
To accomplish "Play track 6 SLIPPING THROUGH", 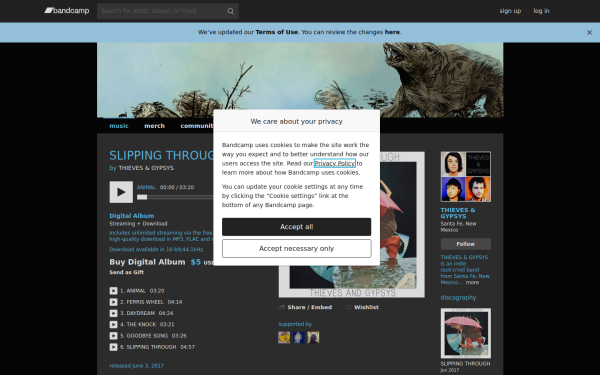I will click(x=113, y=347).
